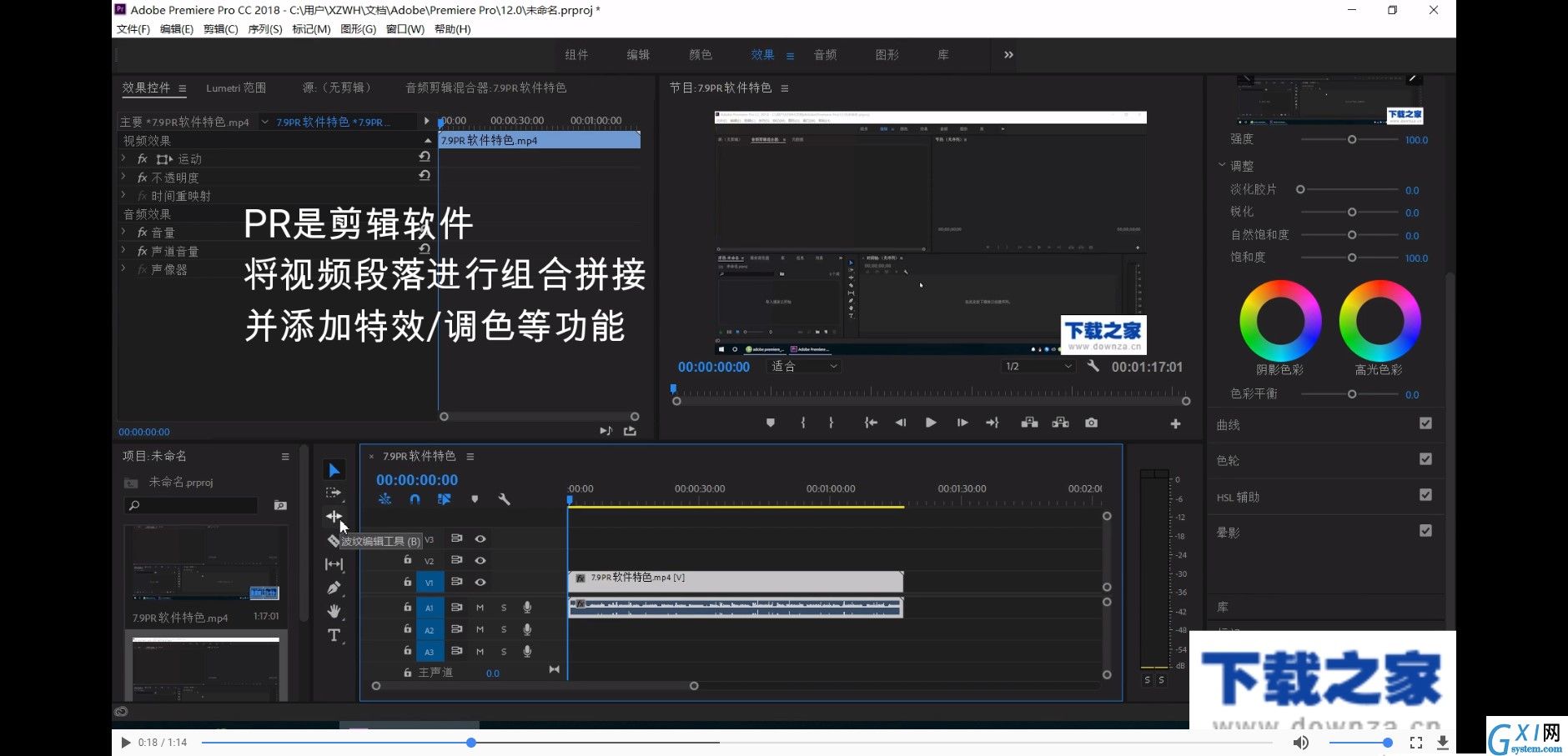This screenshot has width=1568, height=756.
Task: Open the File menu
Action: 133,29
